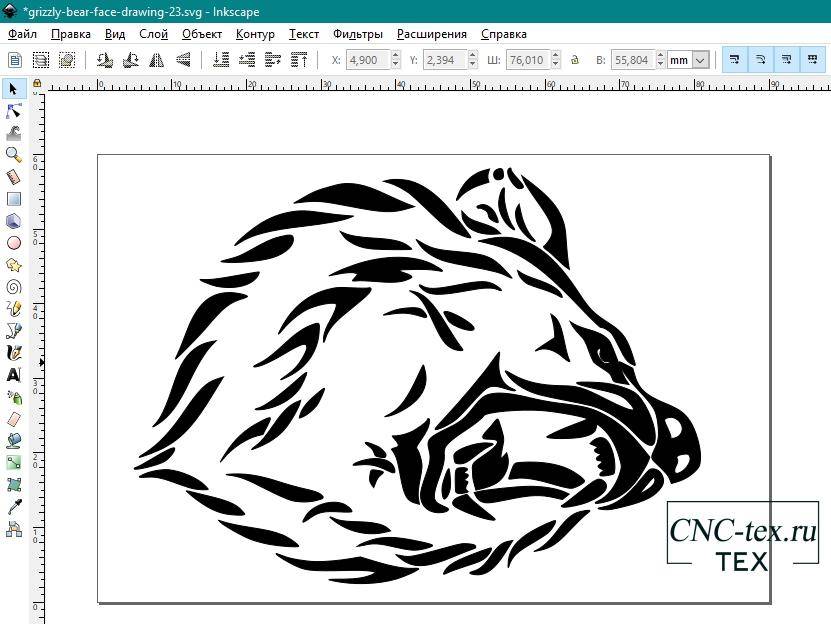Screen dimensions: 831x624
Task: Choose the Ellipse circle tool
Action: click(x=14, y=242)
